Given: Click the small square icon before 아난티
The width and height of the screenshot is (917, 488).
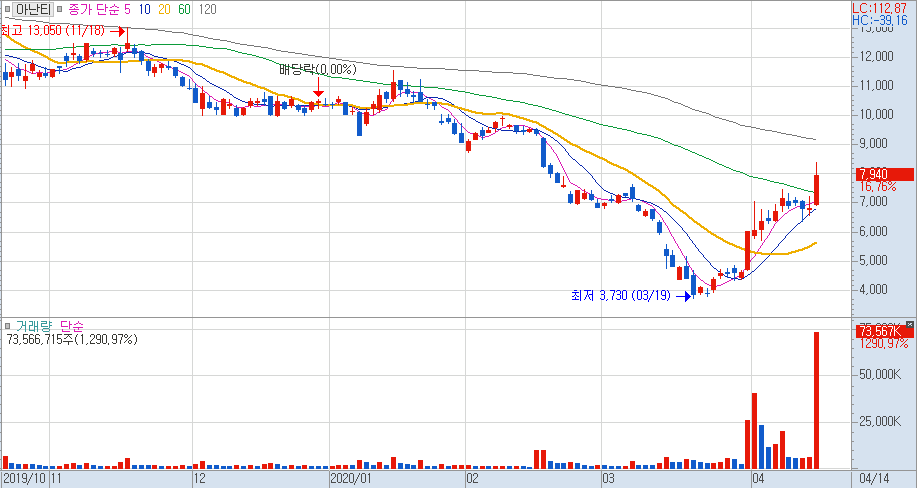Looking at the screenshot, I should tap(7, 9).
